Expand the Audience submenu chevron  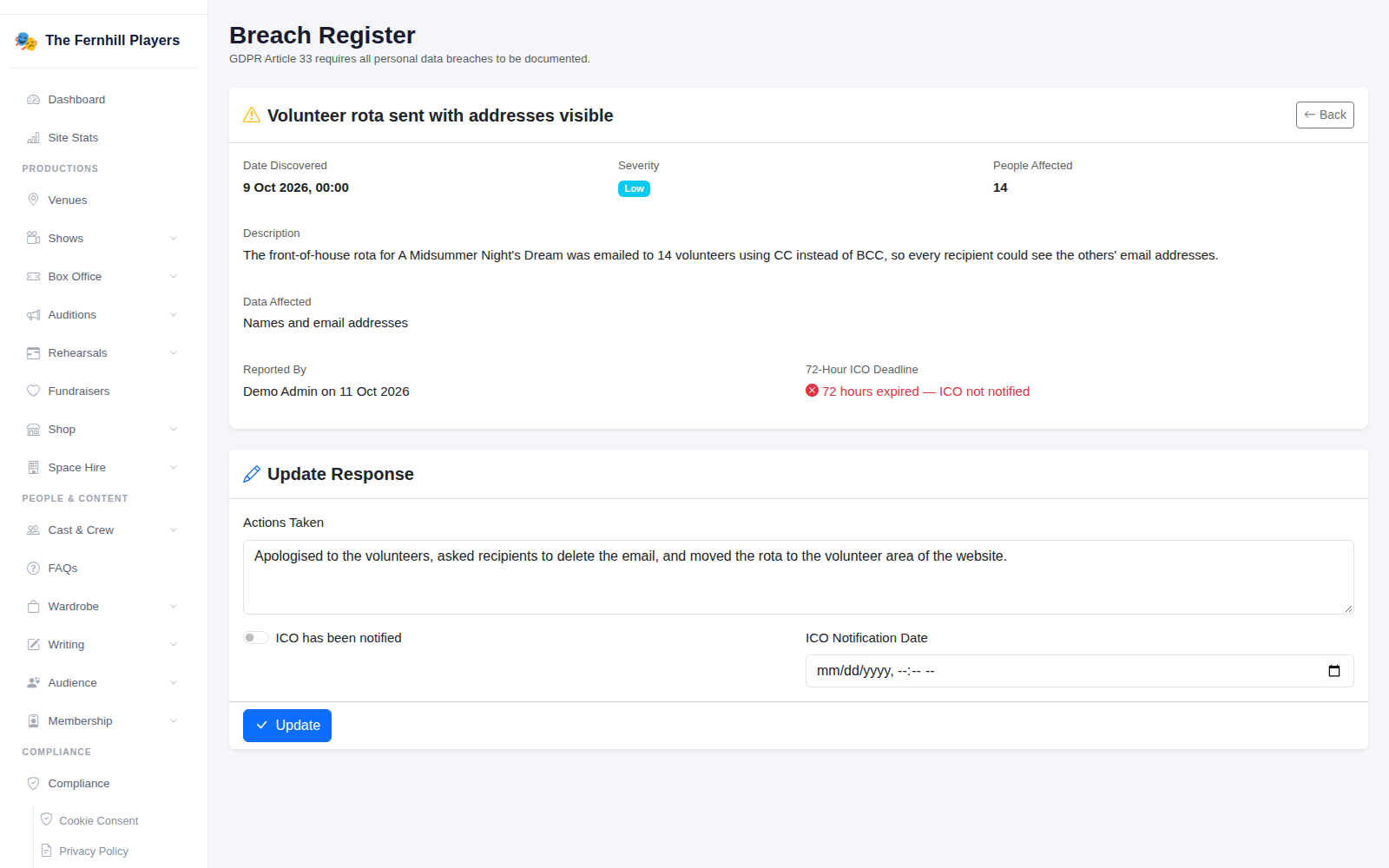[x=174, y=682]
